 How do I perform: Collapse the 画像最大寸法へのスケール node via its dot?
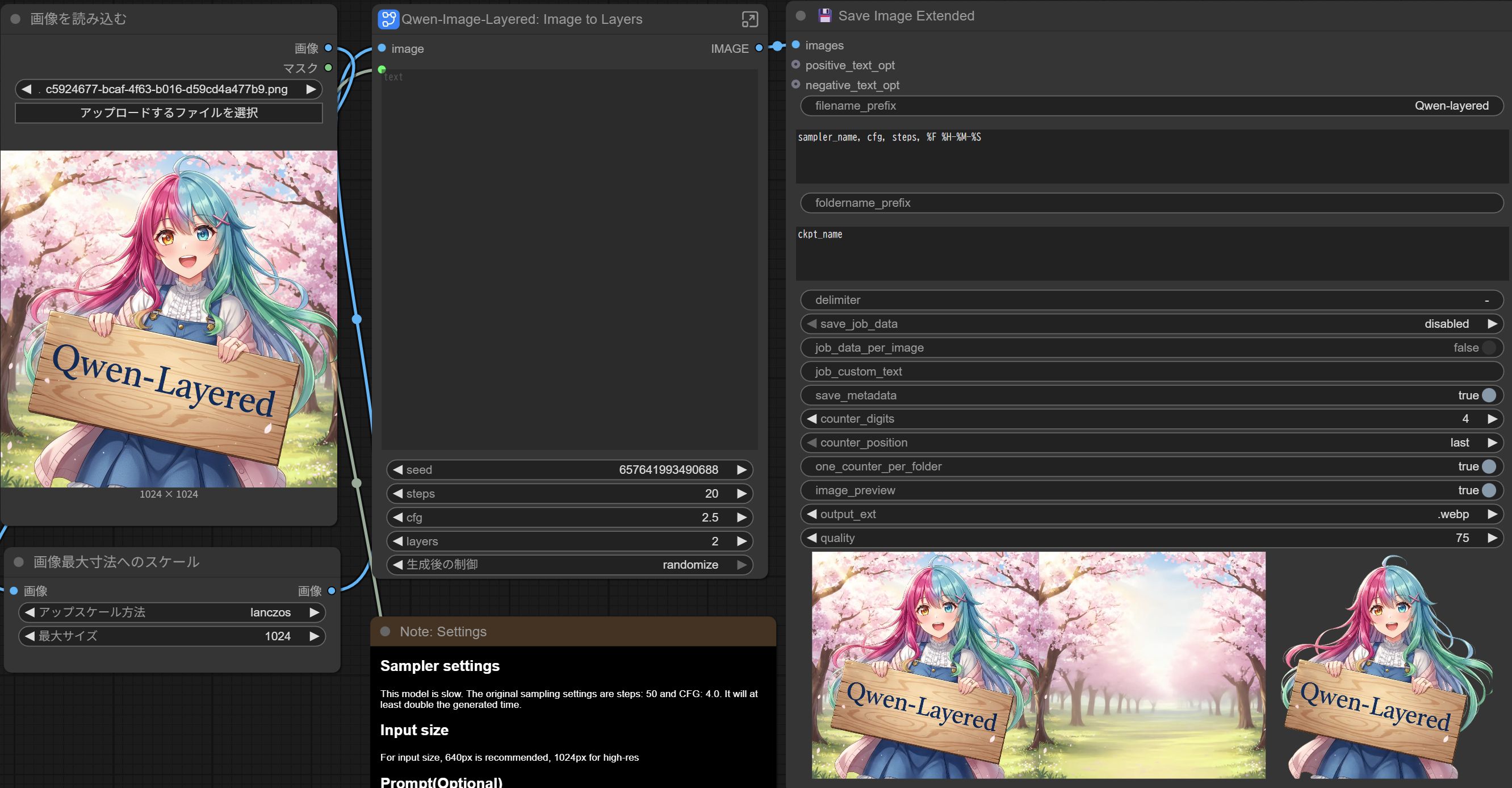19,562
